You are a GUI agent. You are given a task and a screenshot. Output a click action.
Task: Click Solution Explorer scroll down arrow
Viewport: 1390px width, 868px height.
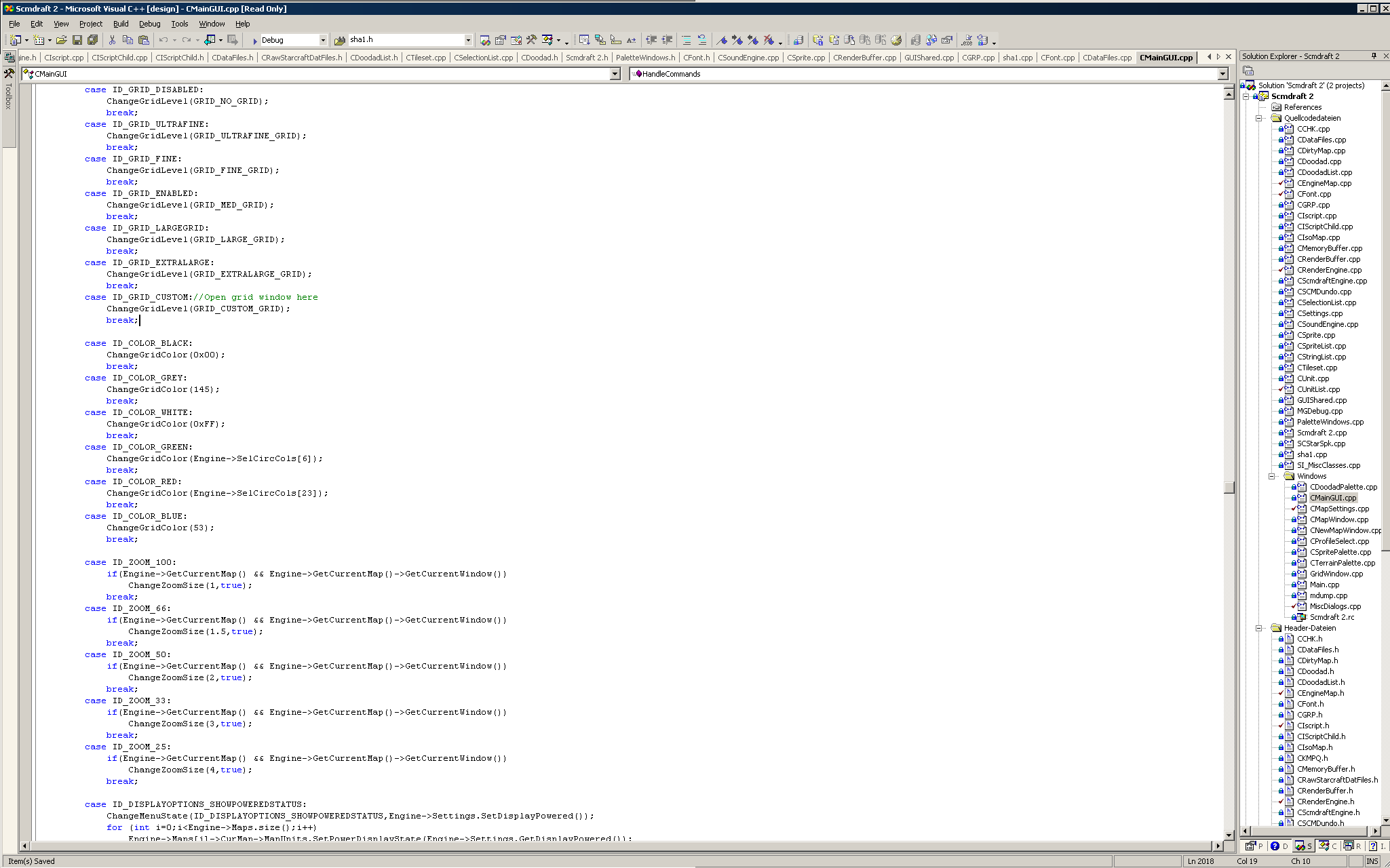[1385, 820]
